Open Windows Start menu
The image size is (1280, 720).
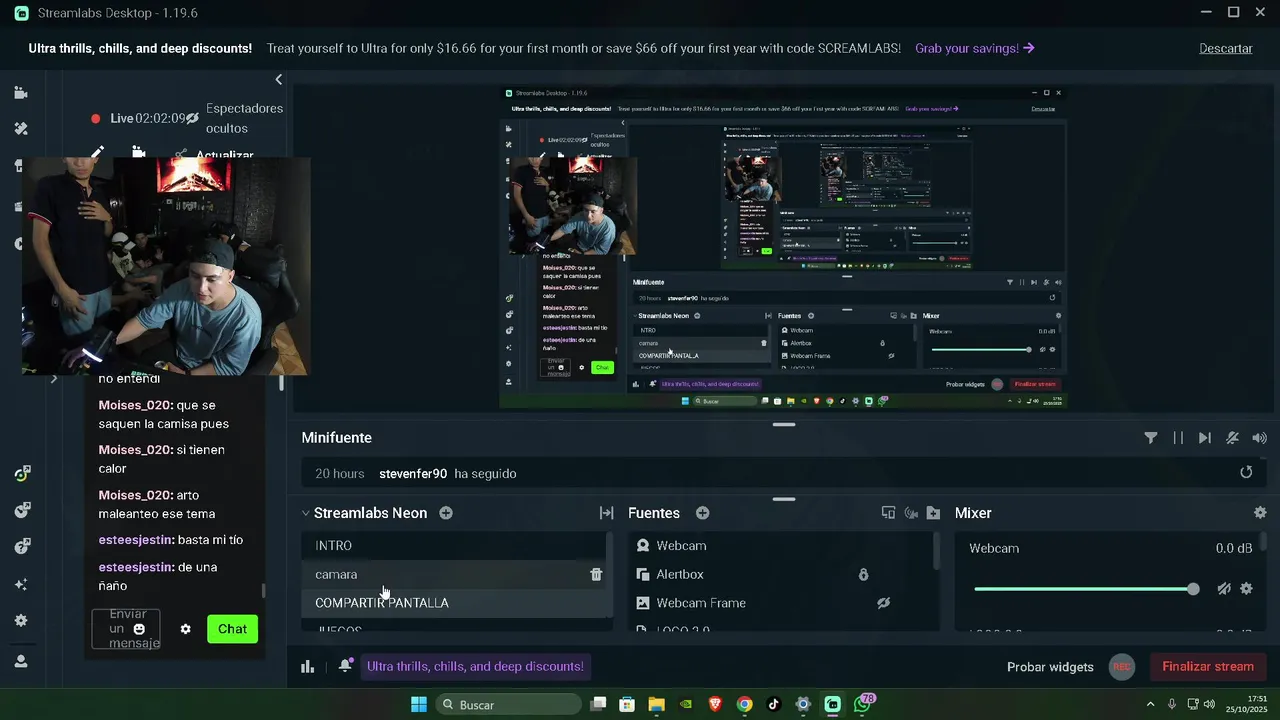point(419,705)
